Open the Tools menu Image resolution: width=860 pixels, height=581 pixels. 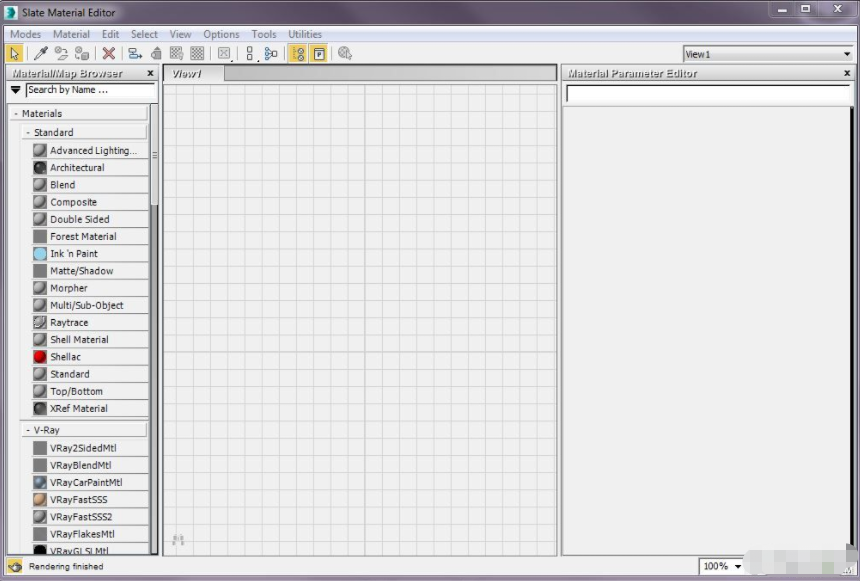(264, 34)
